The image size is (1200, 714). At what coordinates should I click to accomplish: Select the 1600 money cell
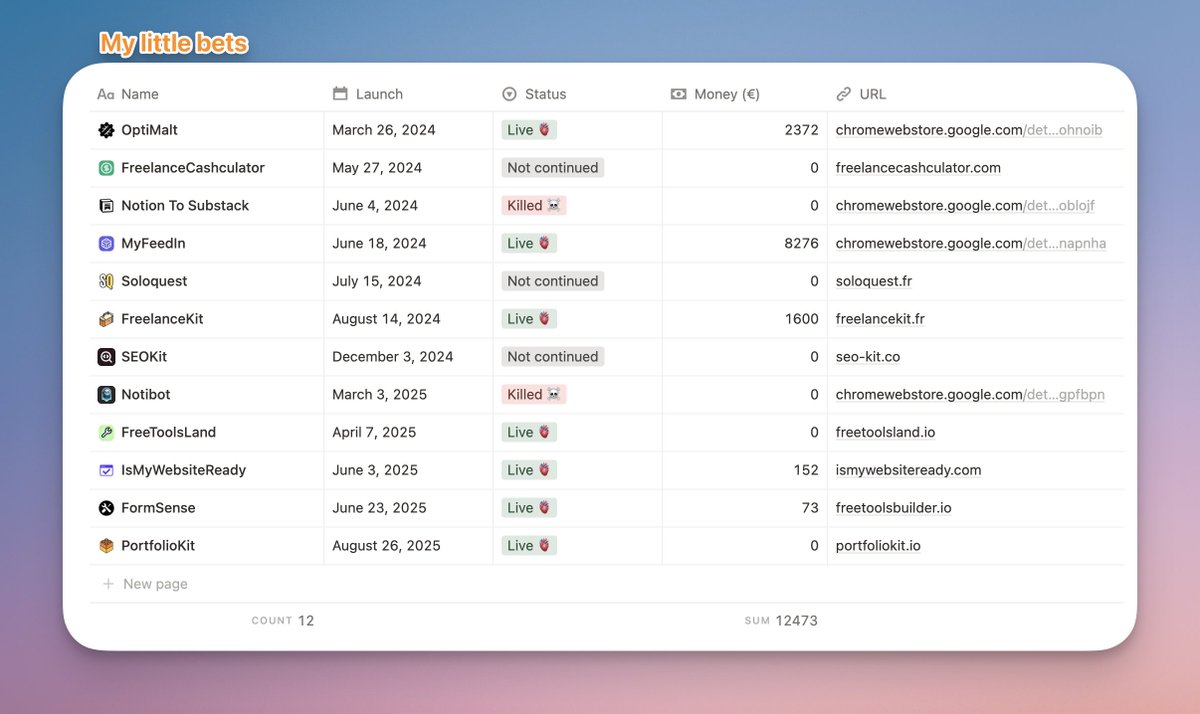pos(745,319)
